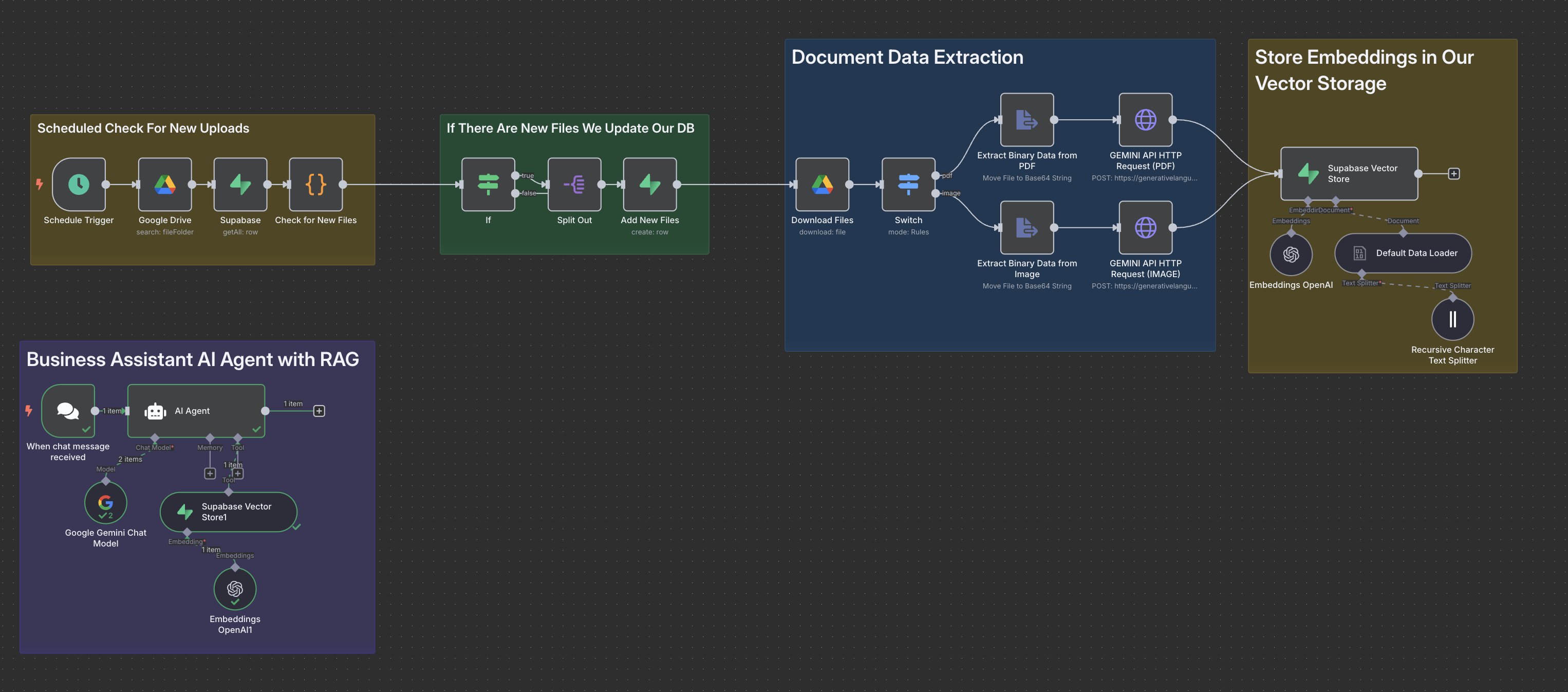Open the Default Data Loader node
Image resolution: width=1568 pixels, height=692 pixels.
[x=1403, y=253]
